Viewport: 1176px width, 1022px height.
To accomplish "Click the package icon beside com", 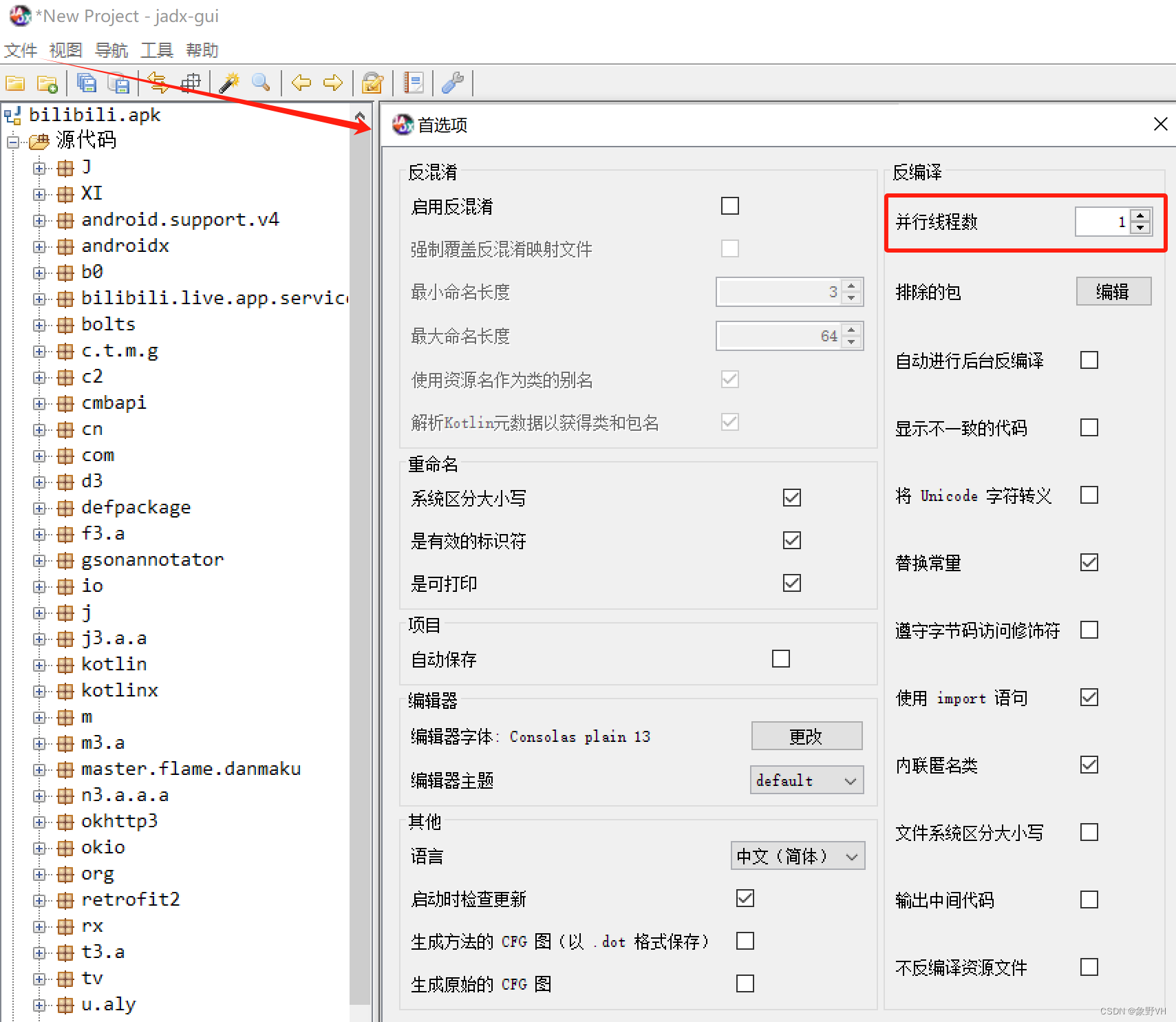I will (65, 456).
